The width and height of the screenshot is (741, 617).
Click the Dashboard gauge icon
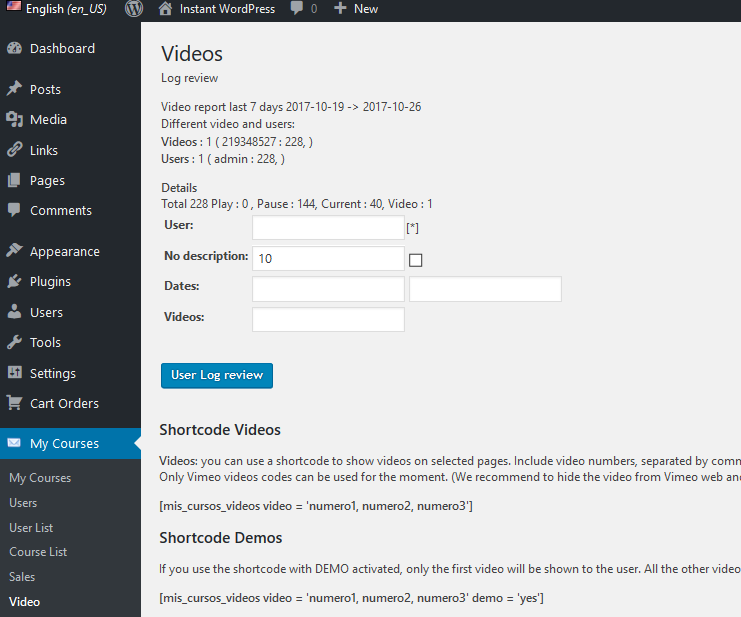point(15,48)
